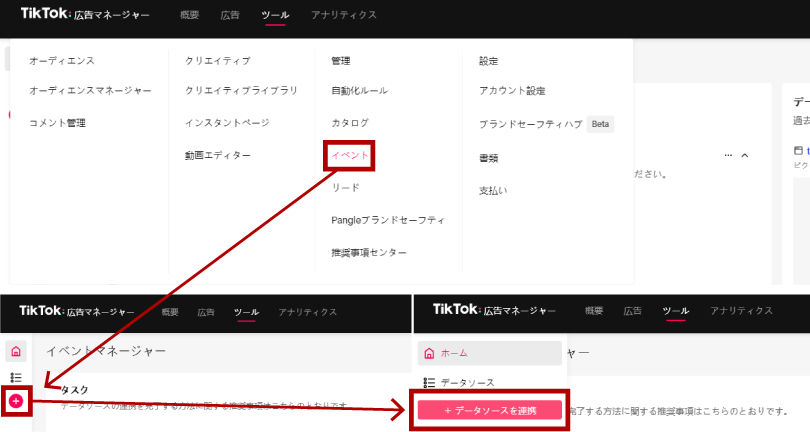Click the イベントマネージャー page title
Image resolution: width=810 pixels, height=432 pixels.
pyautogui.click(x=106, y=351)
